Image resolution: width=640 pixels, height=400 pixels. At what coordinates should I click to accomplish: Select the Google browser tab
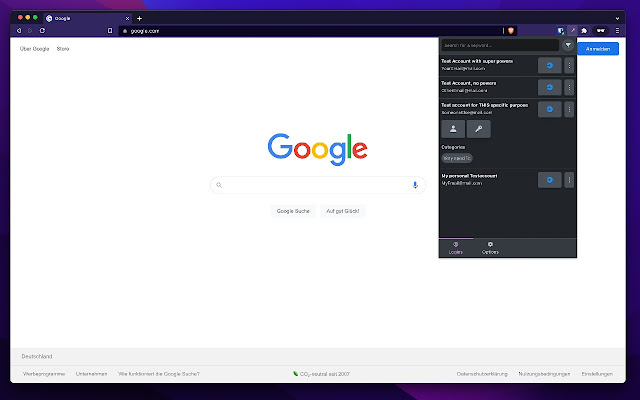click(x=87, y=18)
